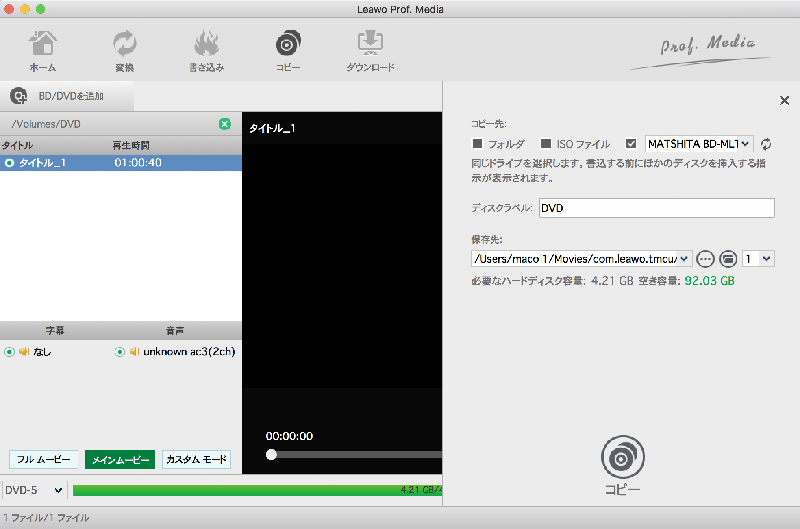The width and height of the screenshot is (800, 529).
Task: Click the タイトル_1 preview heading
Action: 272,128
